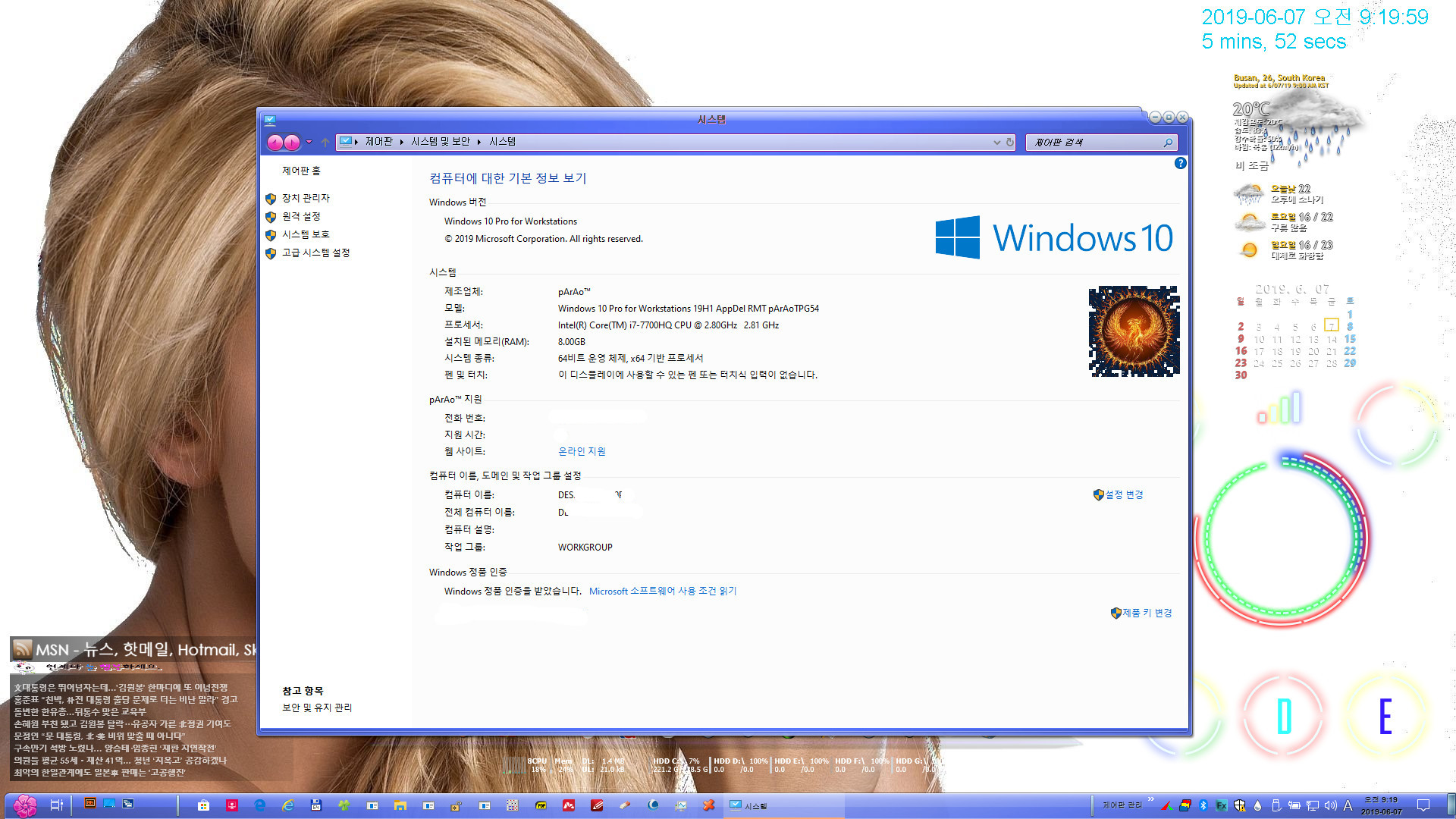Expand the 제어판 관리 toolbar chevron
This screenshot has width=1456, height=819.
pyautogui.click(x=1150, y=800)
